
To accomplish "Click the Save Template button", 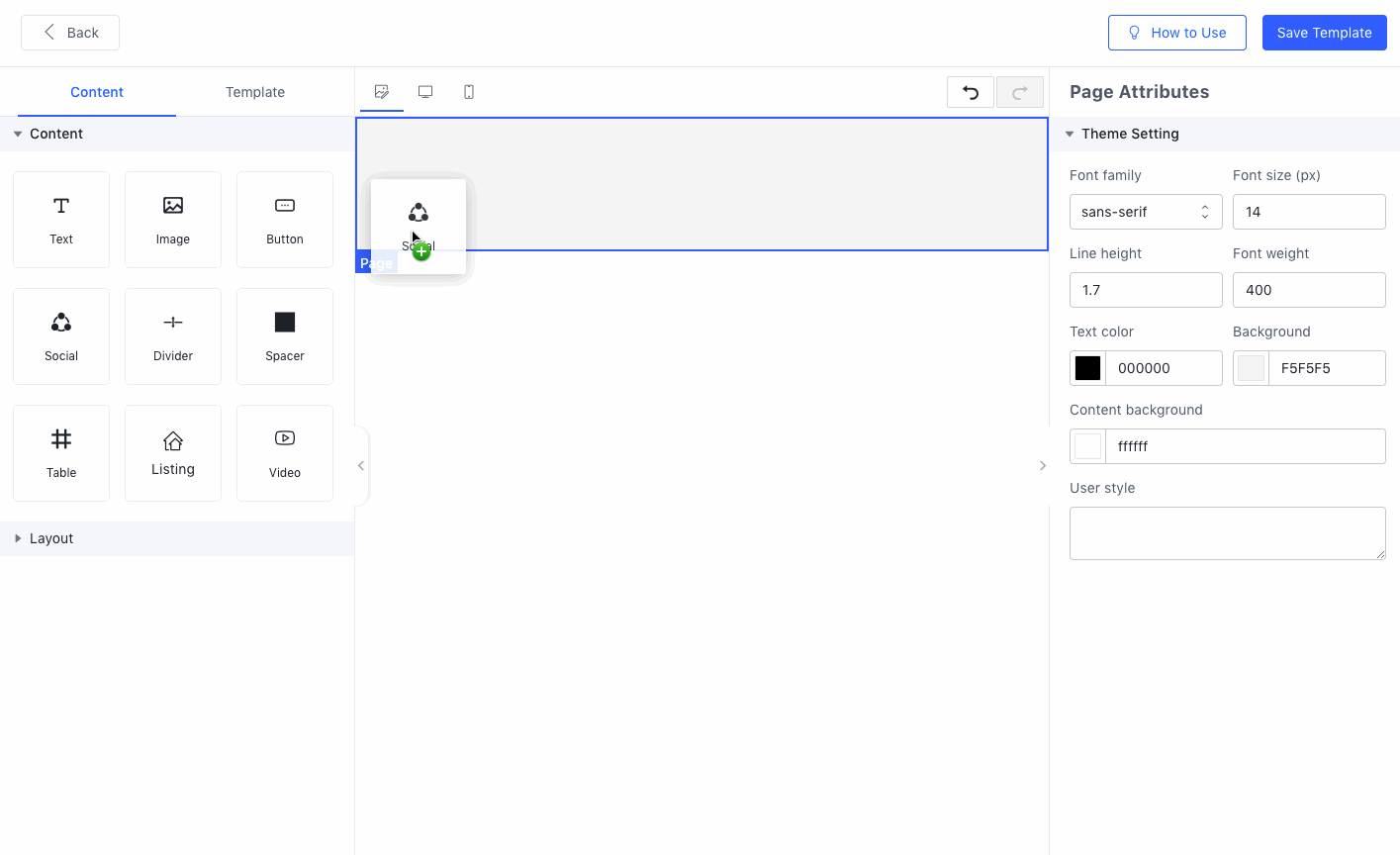I will (x=1324, y=33).
